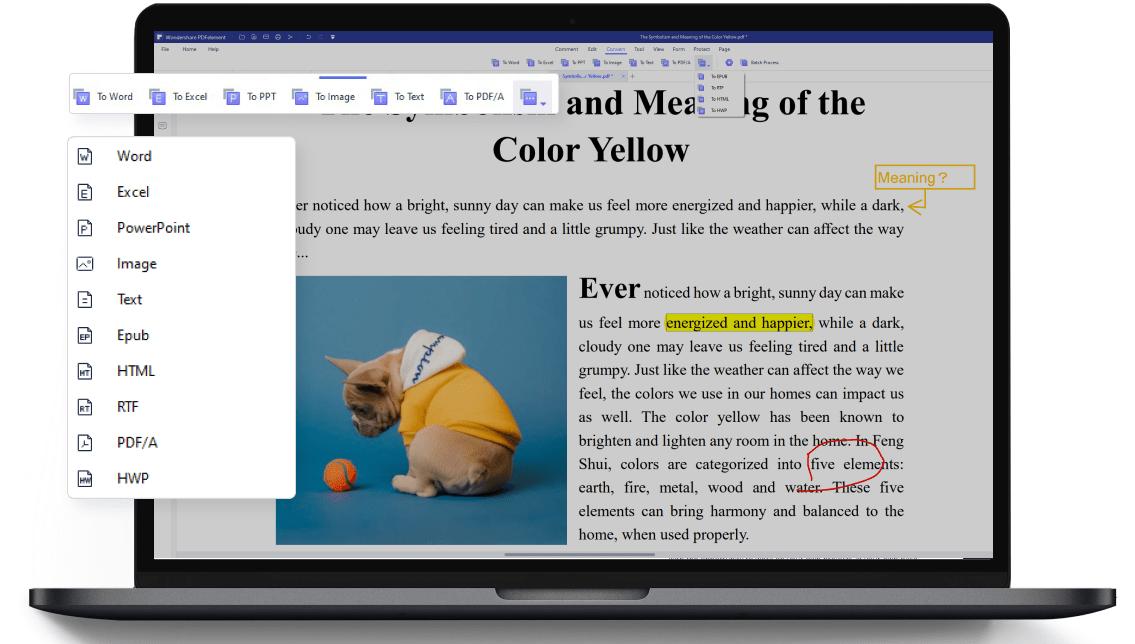Click the To EPUB option in small dropdown
The height and width of the screenshot is (644, 1135).
point(719,76)
